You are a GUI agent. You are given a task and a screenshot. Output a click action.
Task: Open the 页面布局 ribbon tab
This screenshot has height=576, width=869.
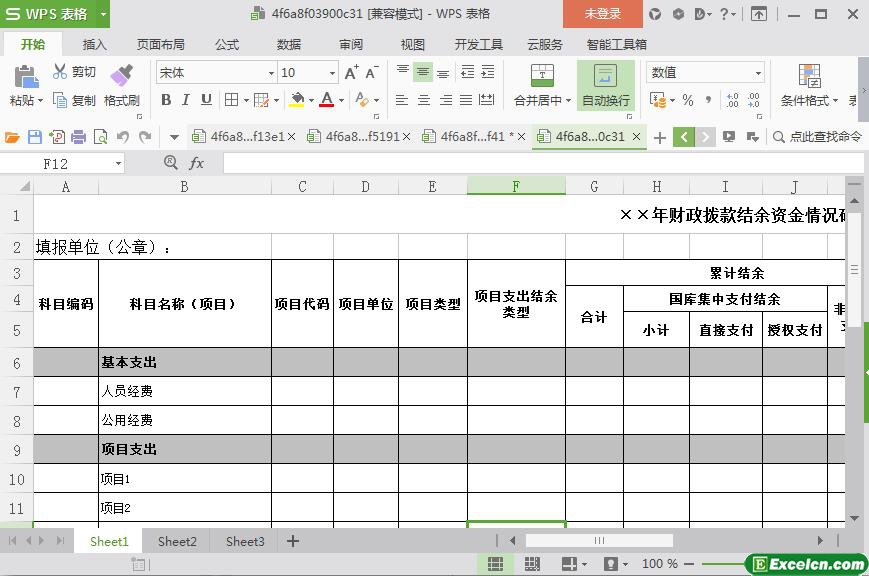[x=160, y=44]
